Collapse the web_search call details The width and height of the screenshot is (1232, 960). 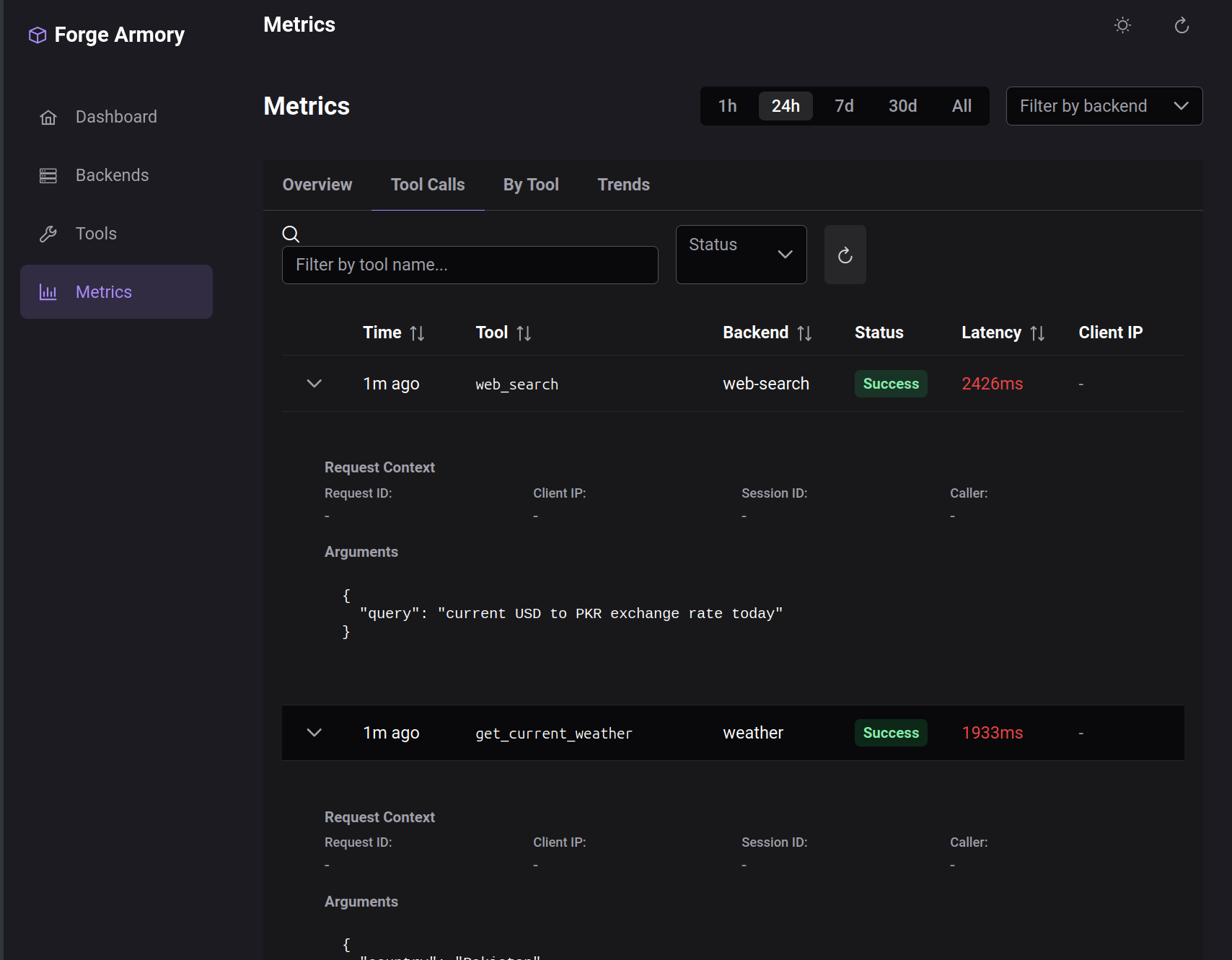tap(314, 383)
